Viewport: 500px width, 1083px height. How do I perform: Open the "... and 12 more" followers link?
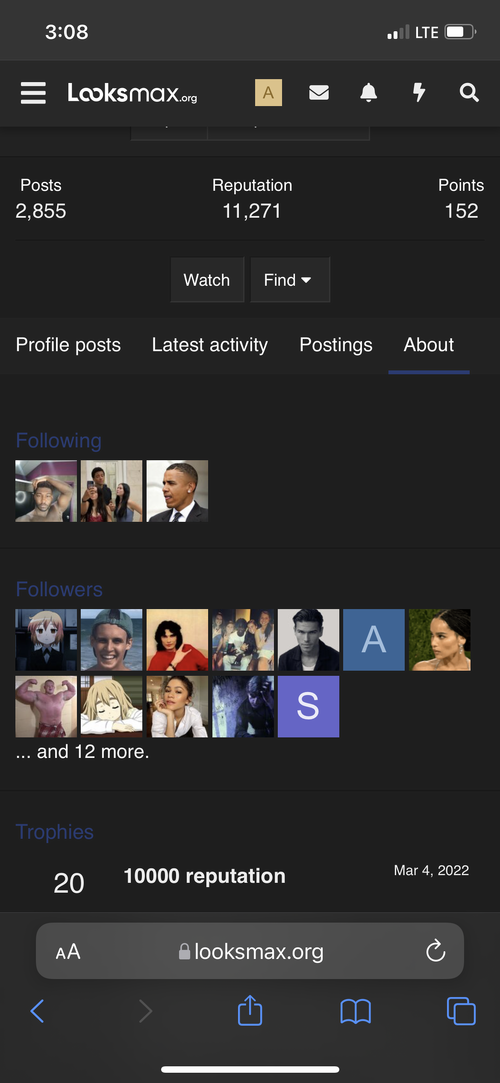coord(82,751)
